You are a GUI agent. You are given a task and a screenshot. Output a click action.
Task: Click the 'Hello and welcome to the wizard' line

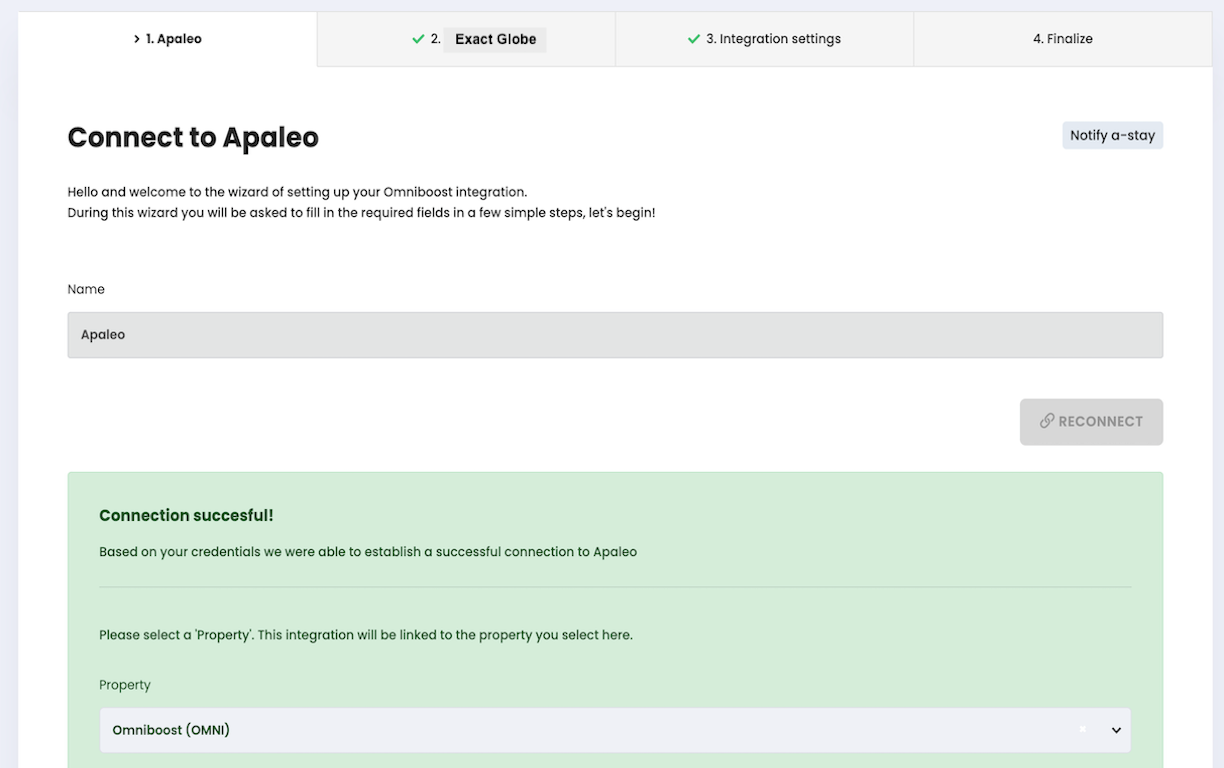click(297, 192)
